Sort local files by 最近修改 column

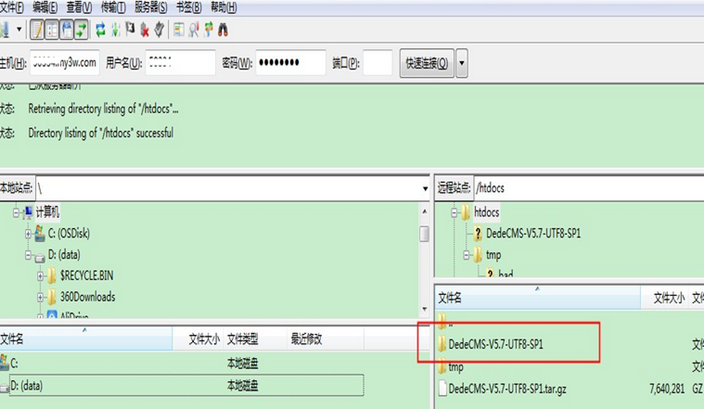tap(326, 339)
